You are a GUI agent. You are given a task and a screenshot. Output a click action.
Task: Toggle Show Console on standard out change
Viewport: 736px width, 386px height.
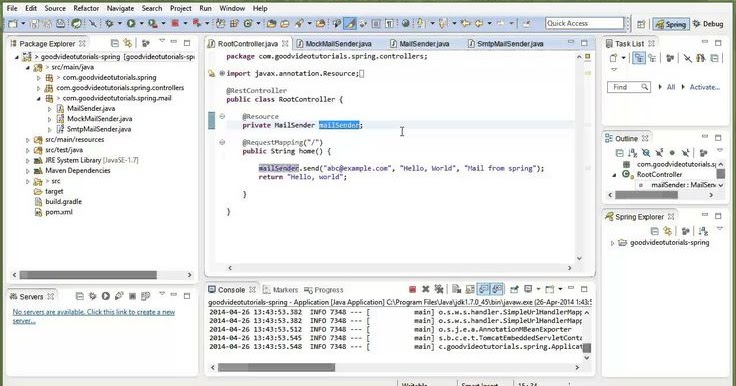tap(483, 289)
